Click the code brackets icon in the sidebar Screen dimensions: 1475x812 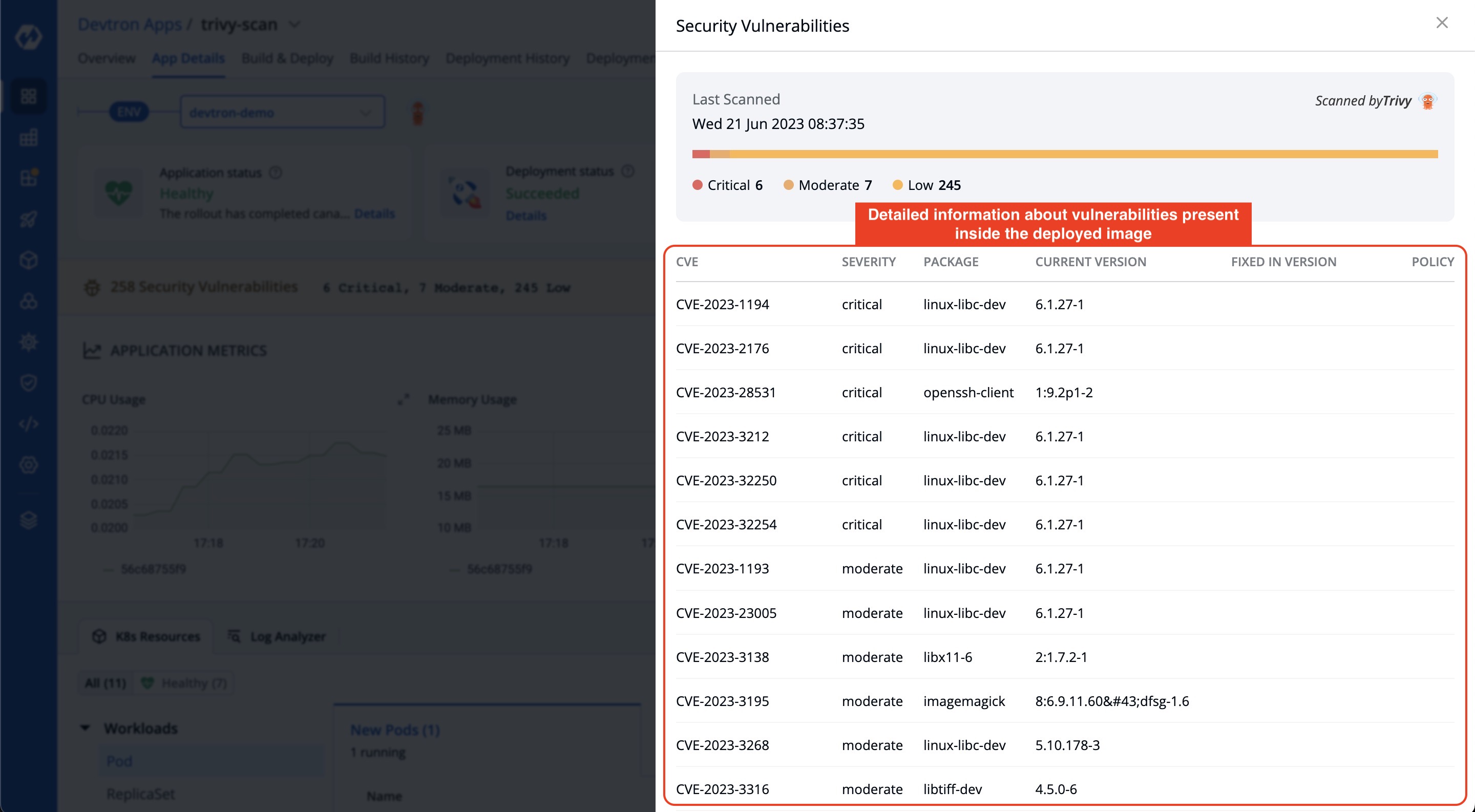(x=29, y=424)
